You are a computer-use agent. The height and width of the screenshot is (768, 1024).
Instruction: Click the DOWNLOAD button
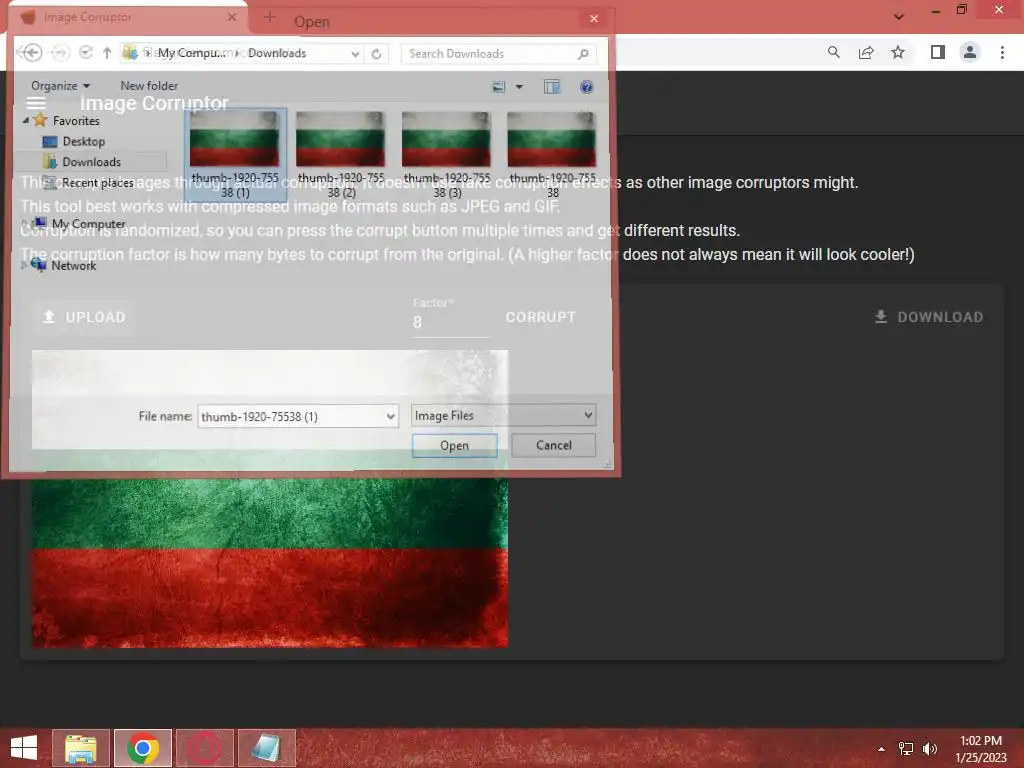929,317
